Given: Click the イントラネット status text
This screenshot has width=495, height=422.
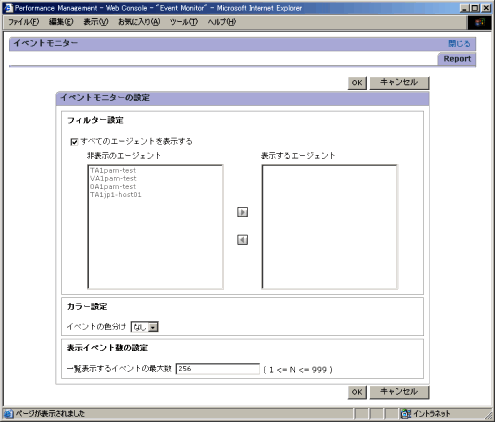Looking at the screenshot, I should click(432, 414).
